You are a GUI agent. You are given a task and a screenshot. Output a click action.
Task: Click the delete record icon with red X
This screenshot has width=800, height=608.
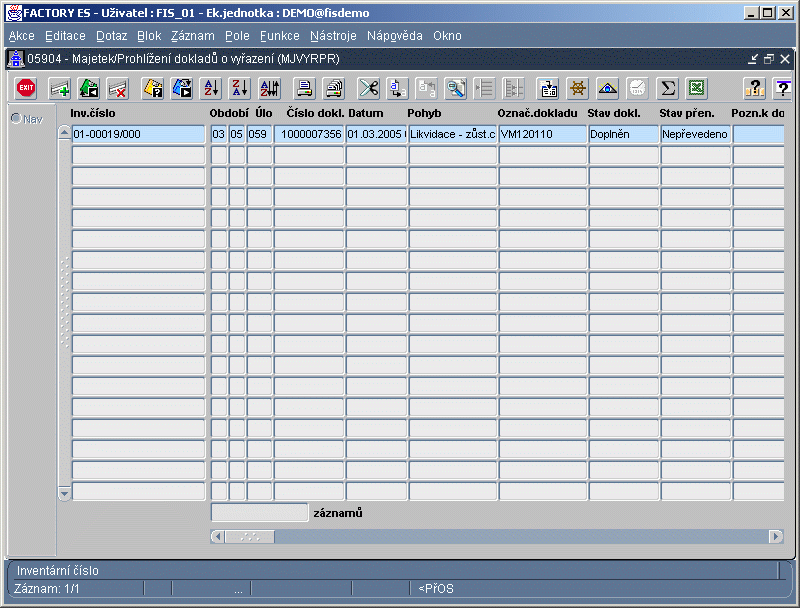pyautogui.click(x=118, y=88)
